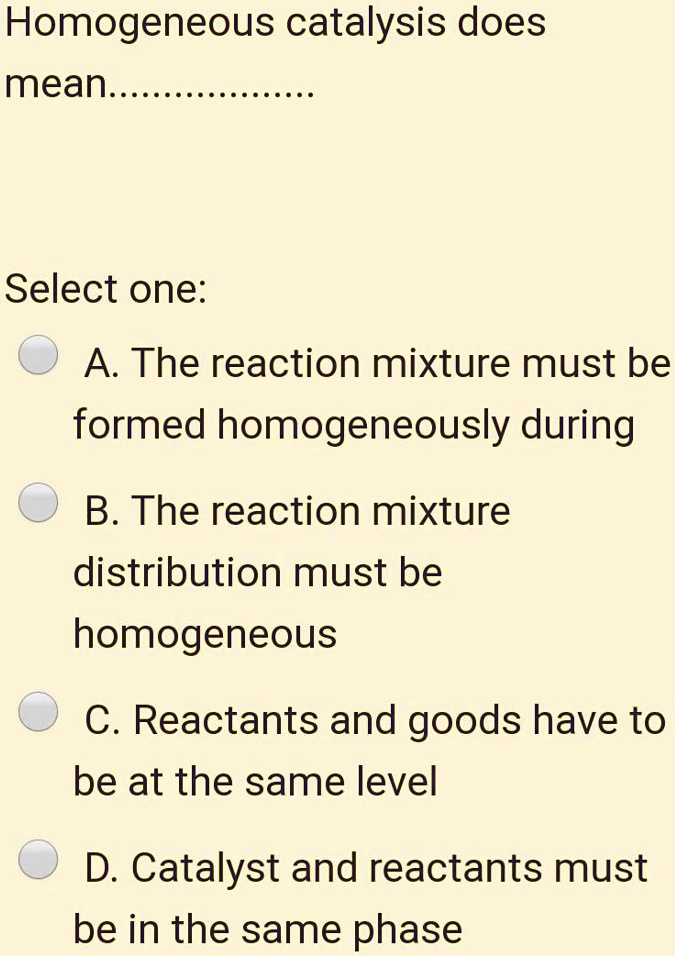Image resolution: width=675 pixels, height=956 pixels.
Task: Click the text 'The reaction mixture must be'
Action: [x=400, y=364]
